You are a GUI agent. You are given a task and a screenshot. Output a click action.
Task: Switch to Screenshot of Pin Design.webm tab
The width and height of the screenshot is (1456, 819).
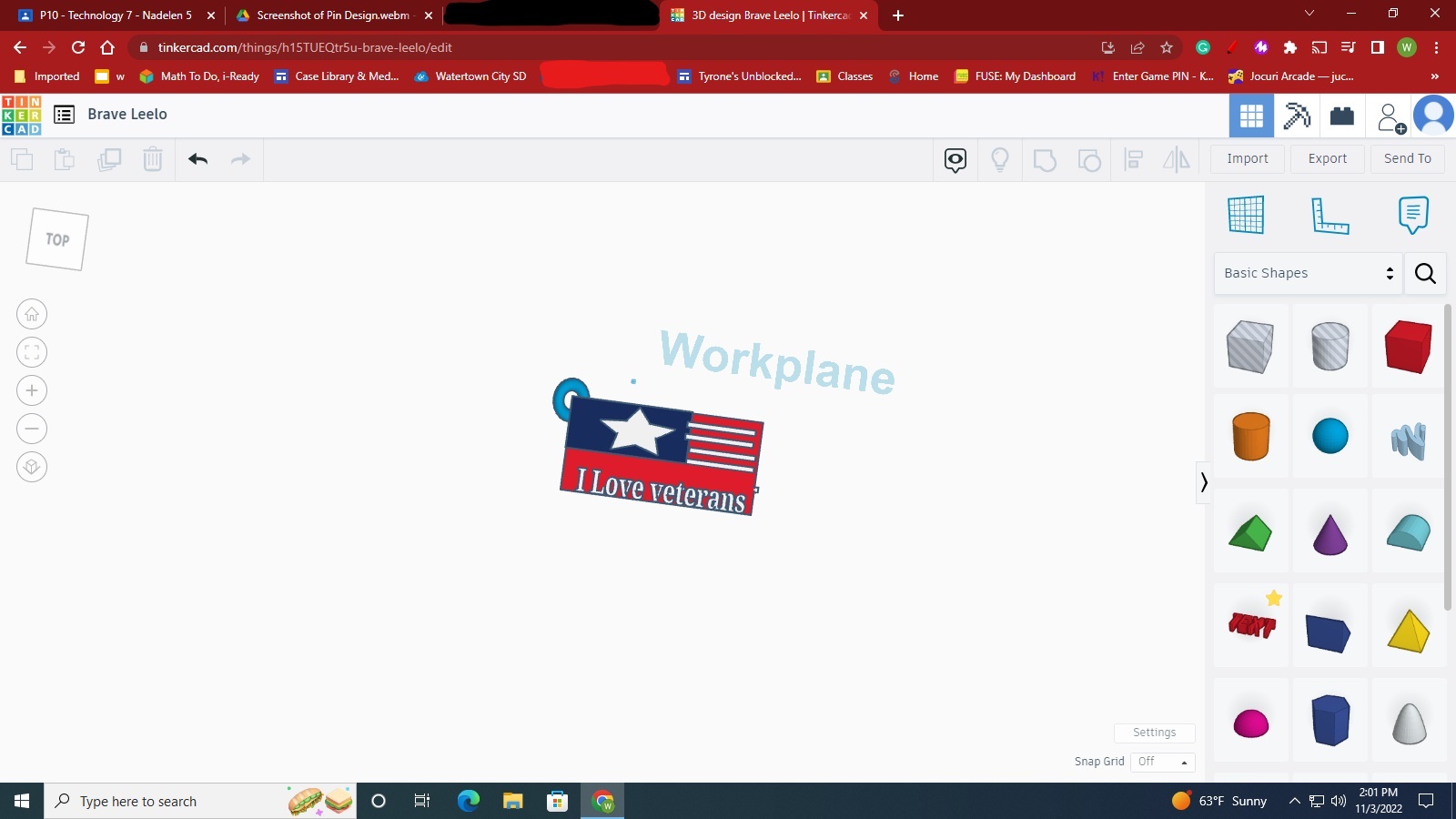[333, 15]
